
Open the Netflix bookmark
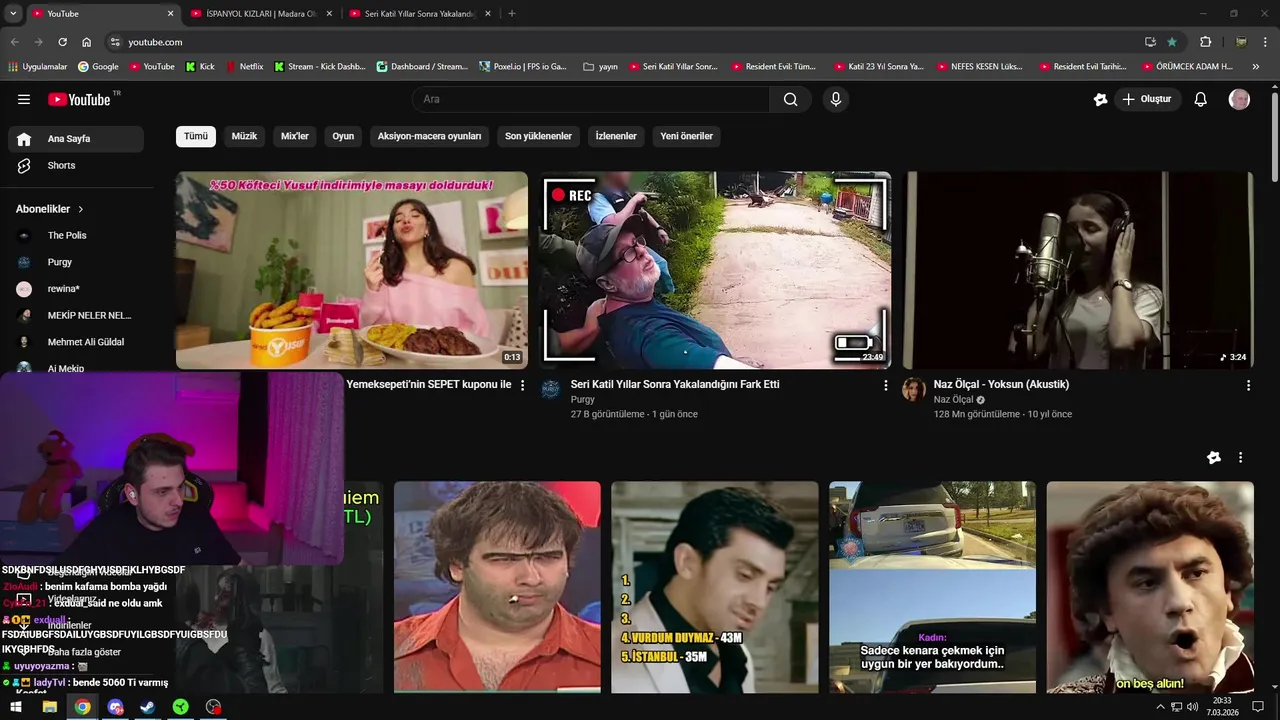tap(245, 67)
